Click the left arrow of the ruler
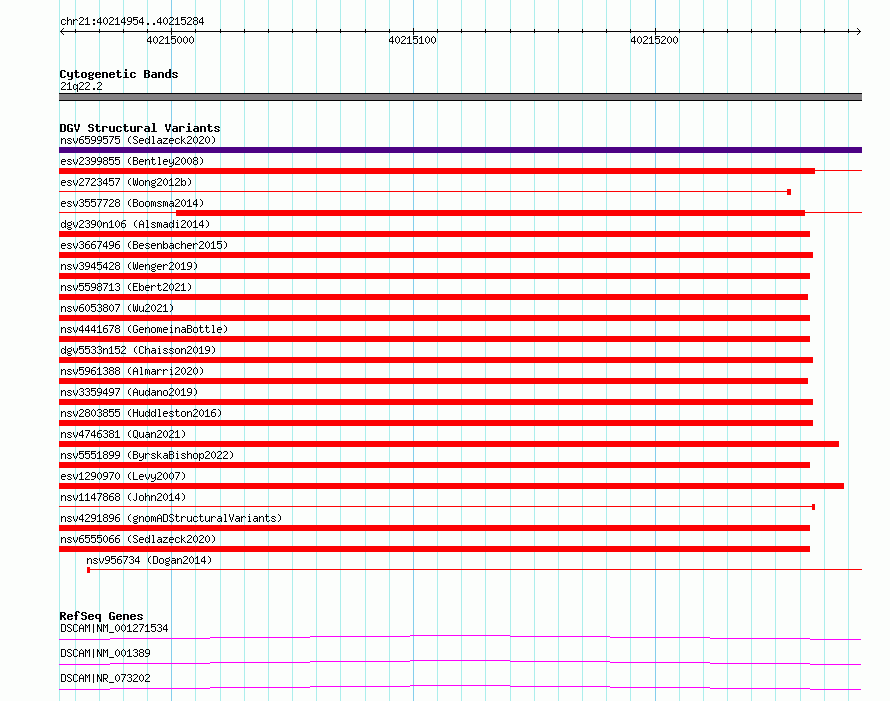 coord(62,31)
